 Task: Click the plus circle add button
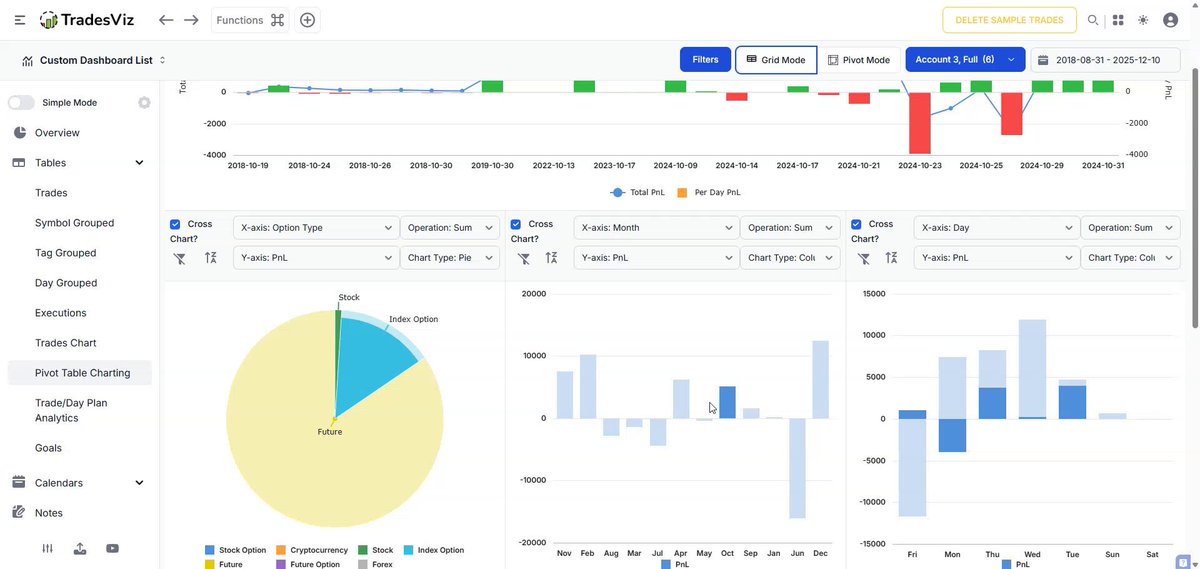tap(307, 20)
